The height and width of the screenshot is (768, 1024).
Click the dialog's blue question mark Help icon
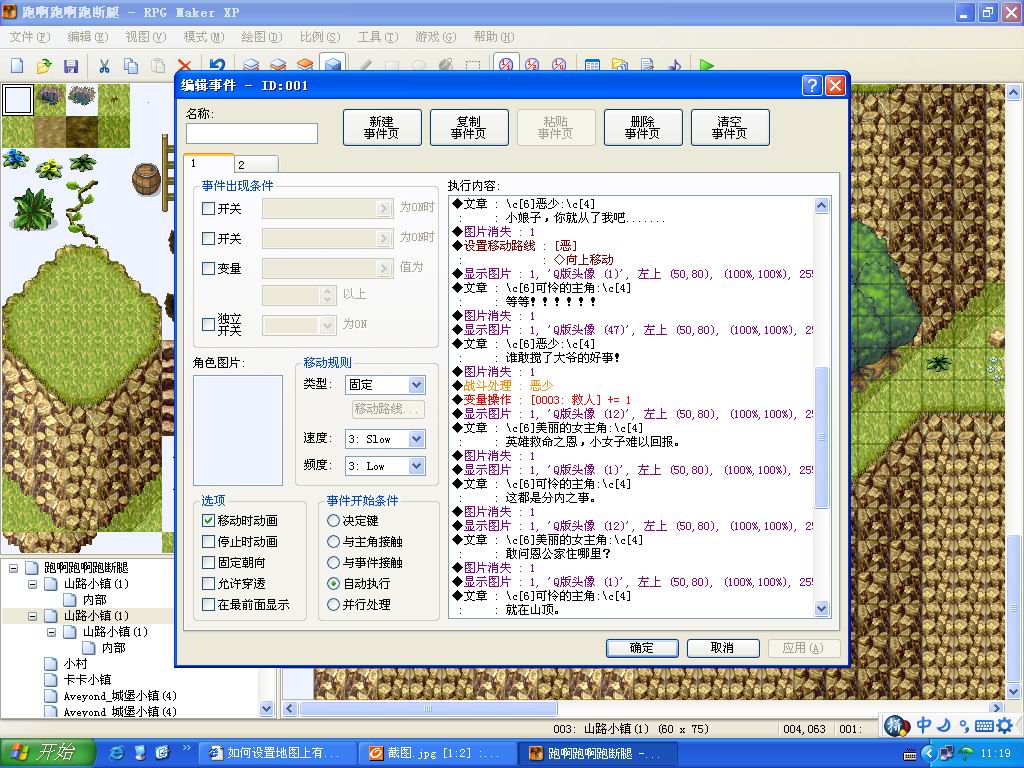[812, 86]
